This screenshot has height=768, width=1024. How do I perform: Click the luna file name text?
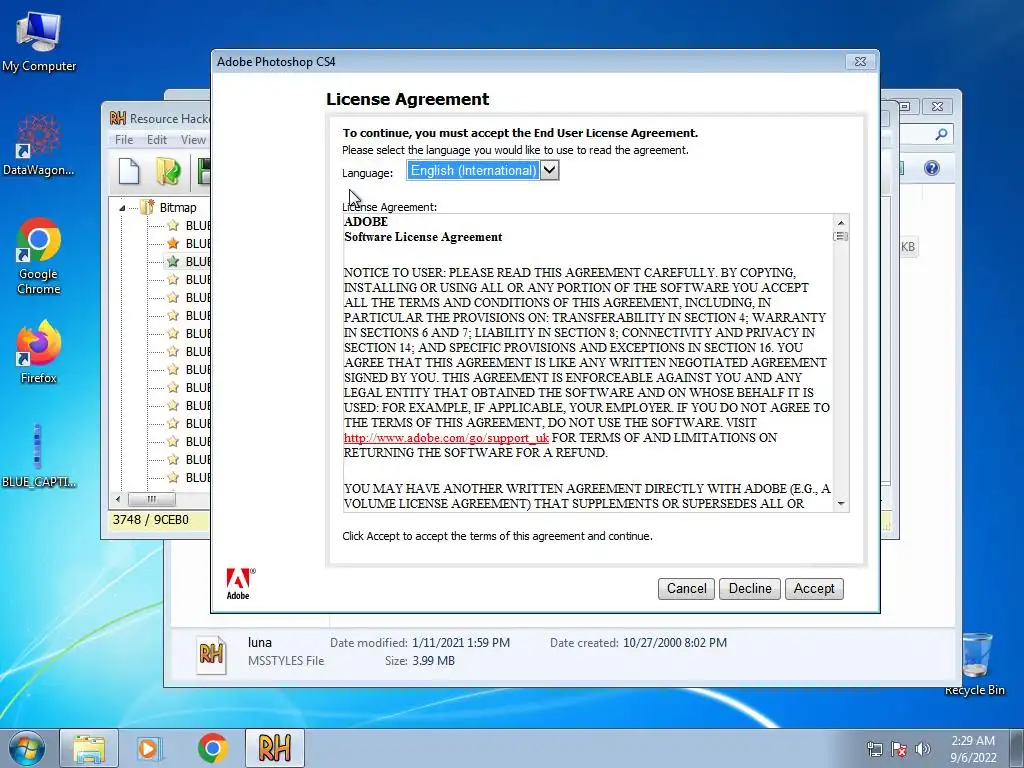click(260, 643)
